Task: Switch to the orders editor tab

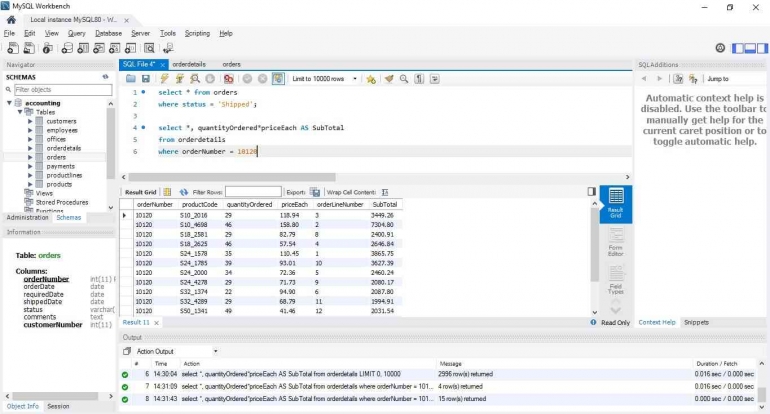Action: tap(231, 64)
